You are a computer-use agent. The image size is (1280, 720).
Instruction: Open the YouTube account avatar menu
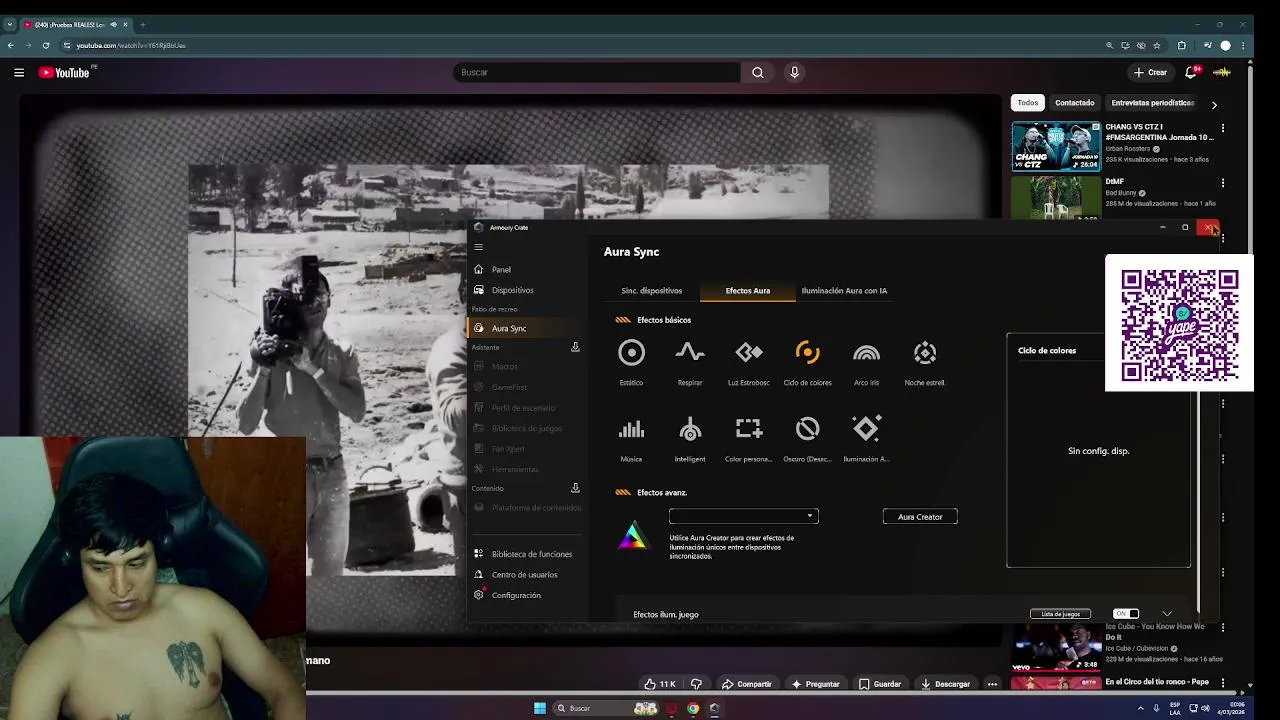[1222, 72]
